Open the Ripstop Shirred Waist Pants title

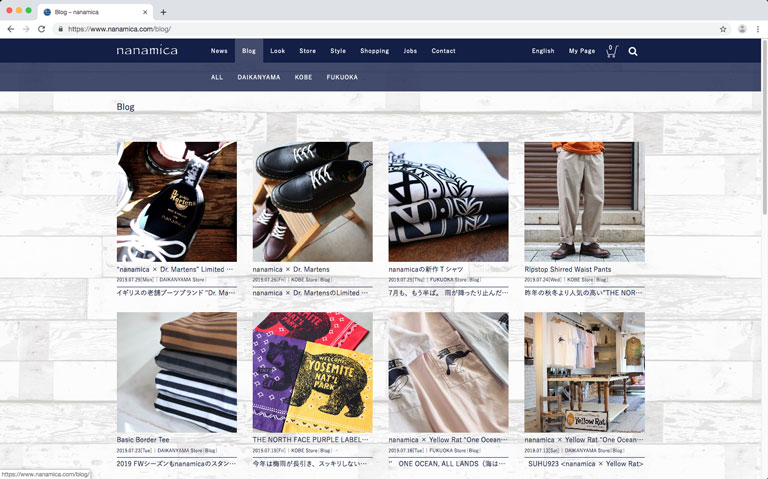point(568,269)
